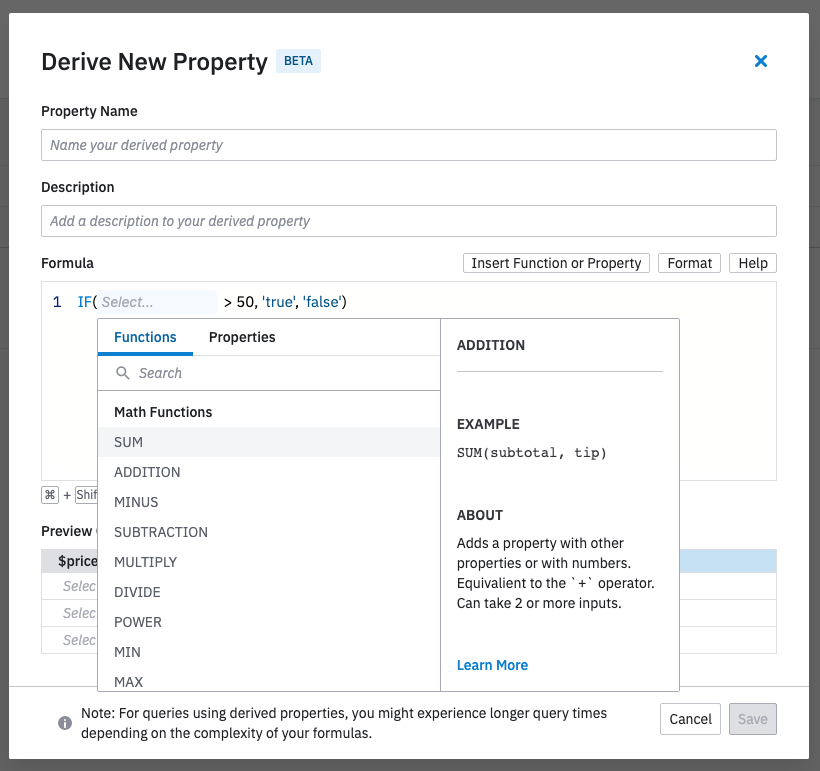Viewport: 820px width, 771px height.
Task: Select the DIVIDE function
Action: click(137, 592)
